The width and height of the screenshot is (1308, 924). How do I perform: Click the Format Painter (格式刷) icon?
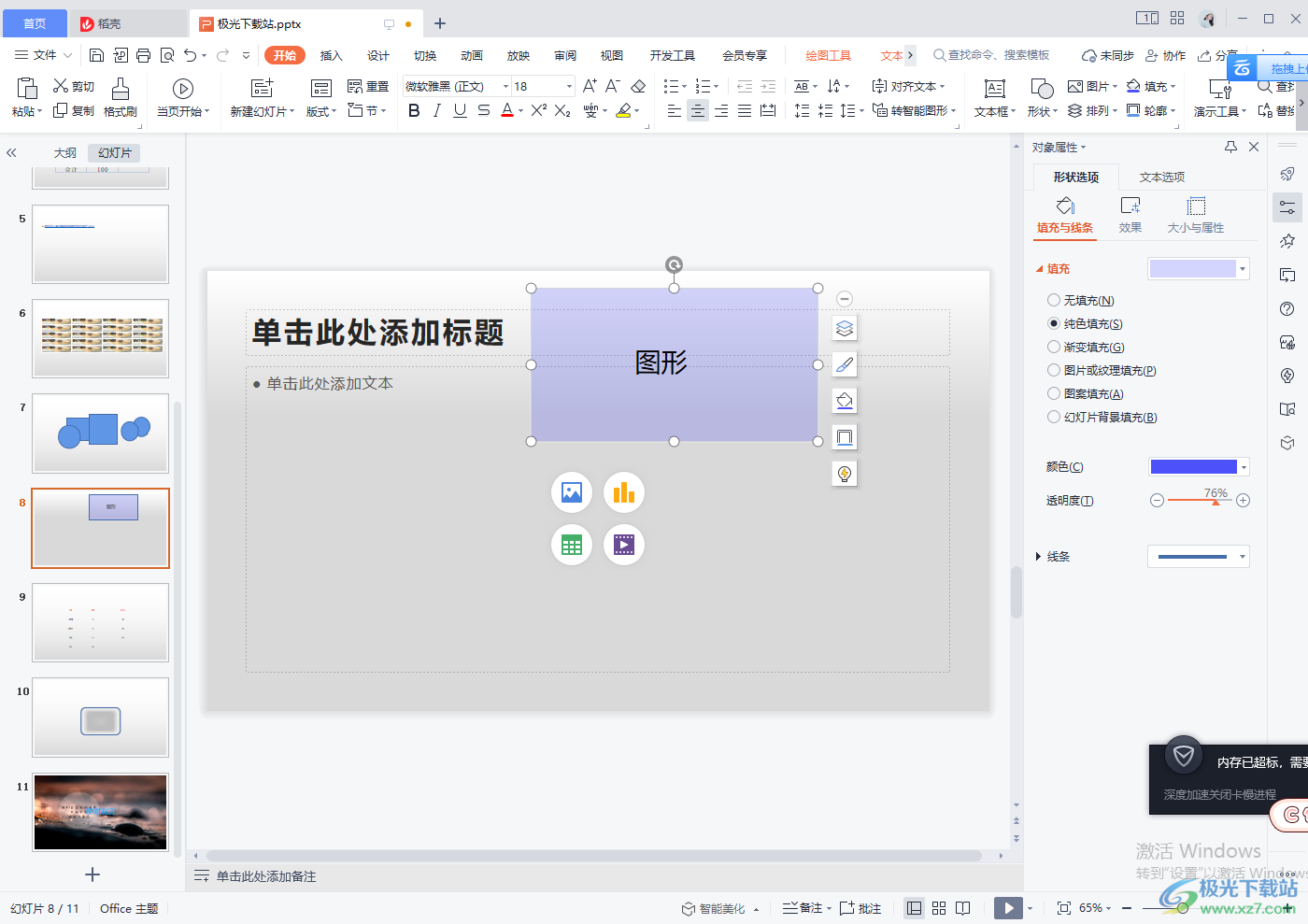click(121, 89)
